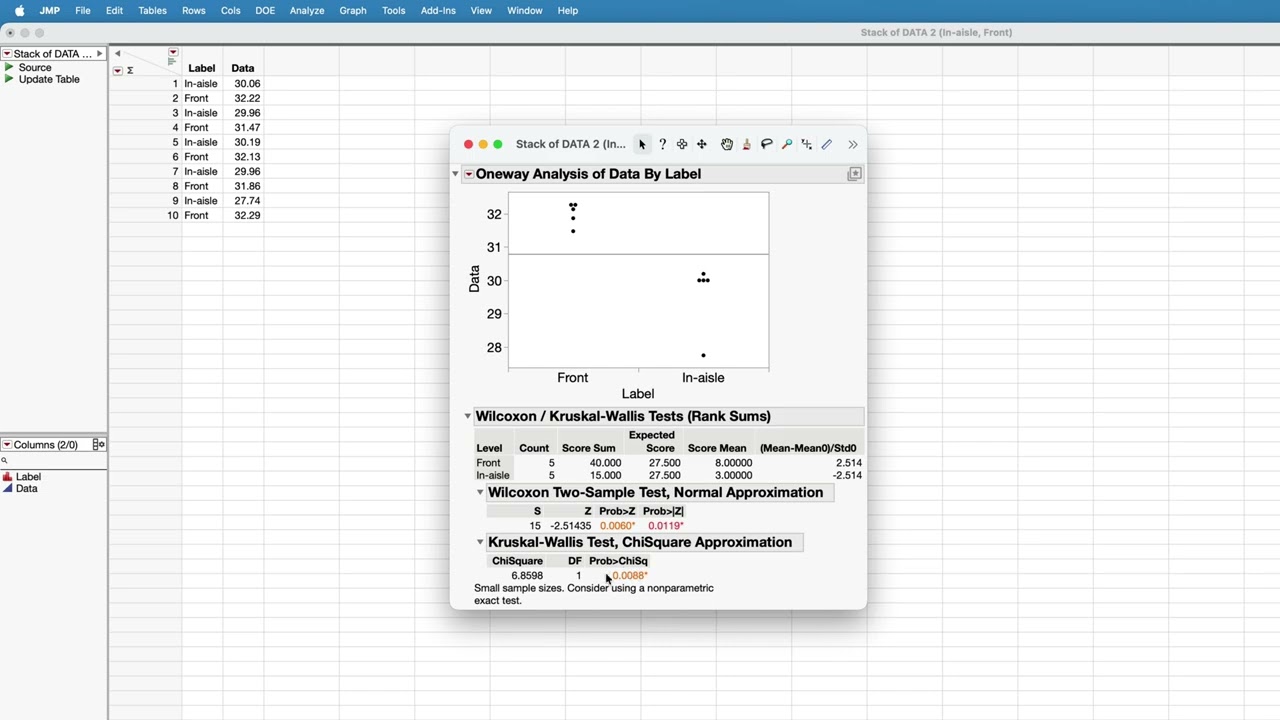1280x720 pixels.
Task: Click the lowest In-aisle data point
Action: point(703,355)
